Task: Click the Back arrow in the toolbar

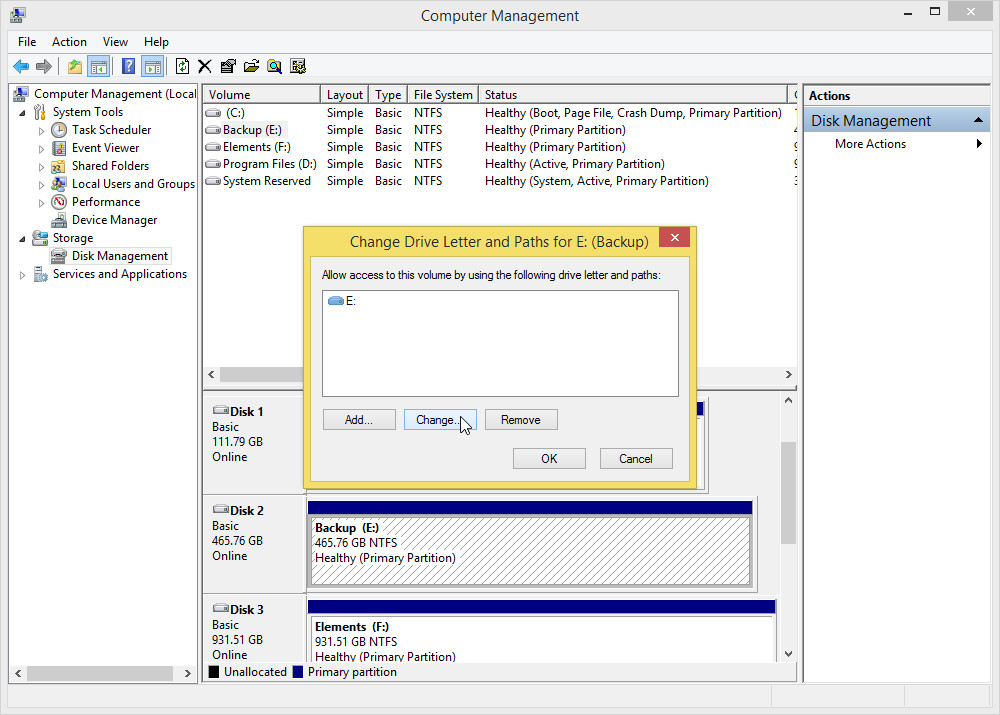Action: click(x=21, y=66)
